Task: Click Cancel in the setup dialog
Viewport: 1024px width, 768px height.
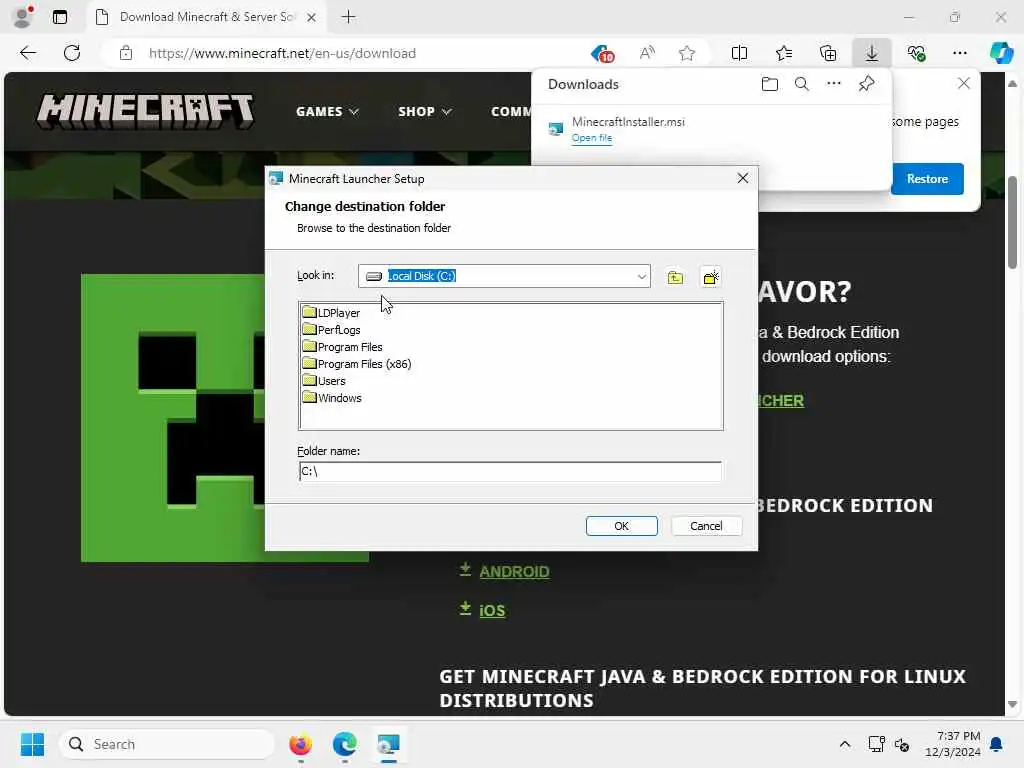Action: coord(706,526)
